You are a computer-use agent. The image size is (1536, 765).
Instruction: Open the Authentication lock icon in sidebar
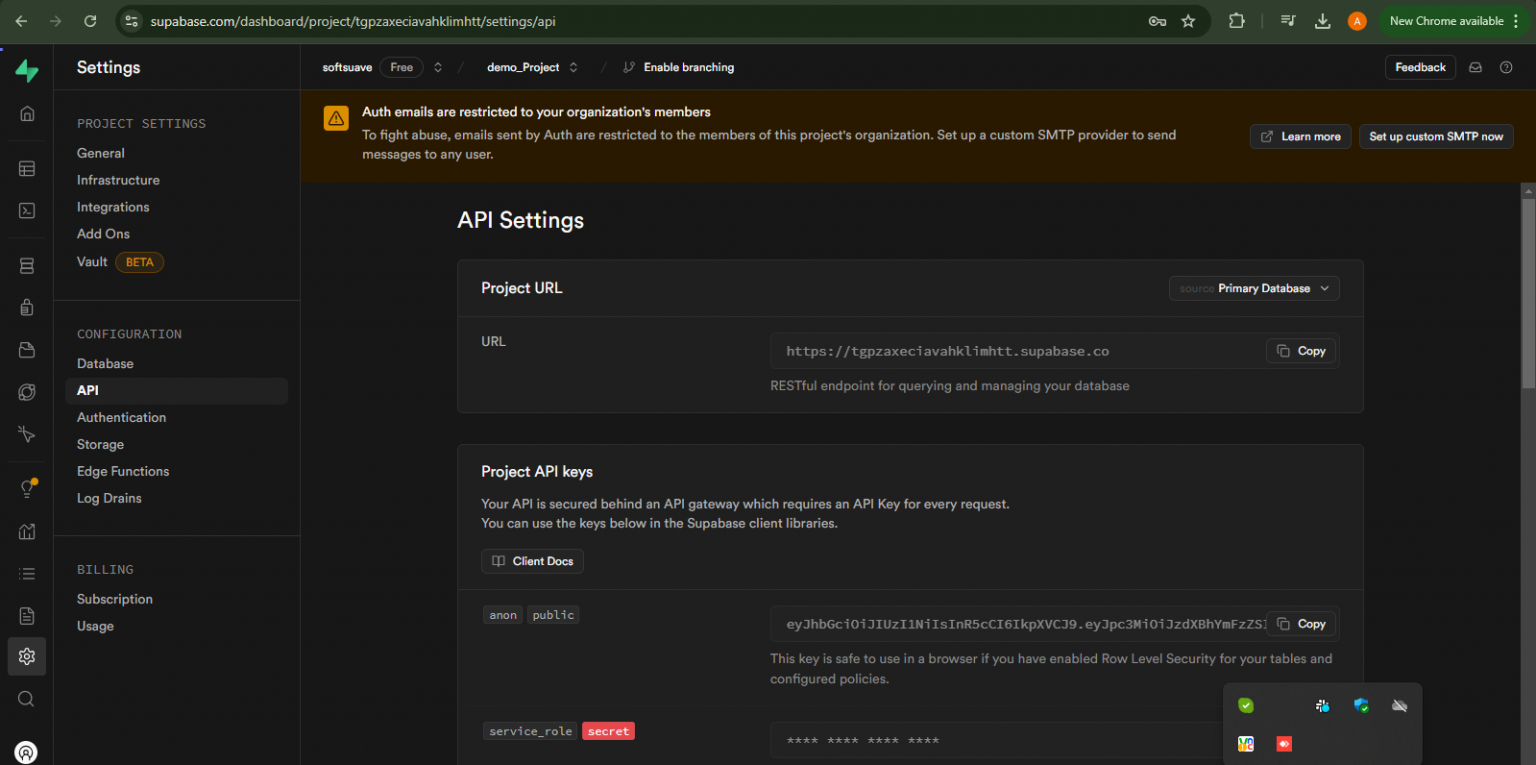coord(27,307)
